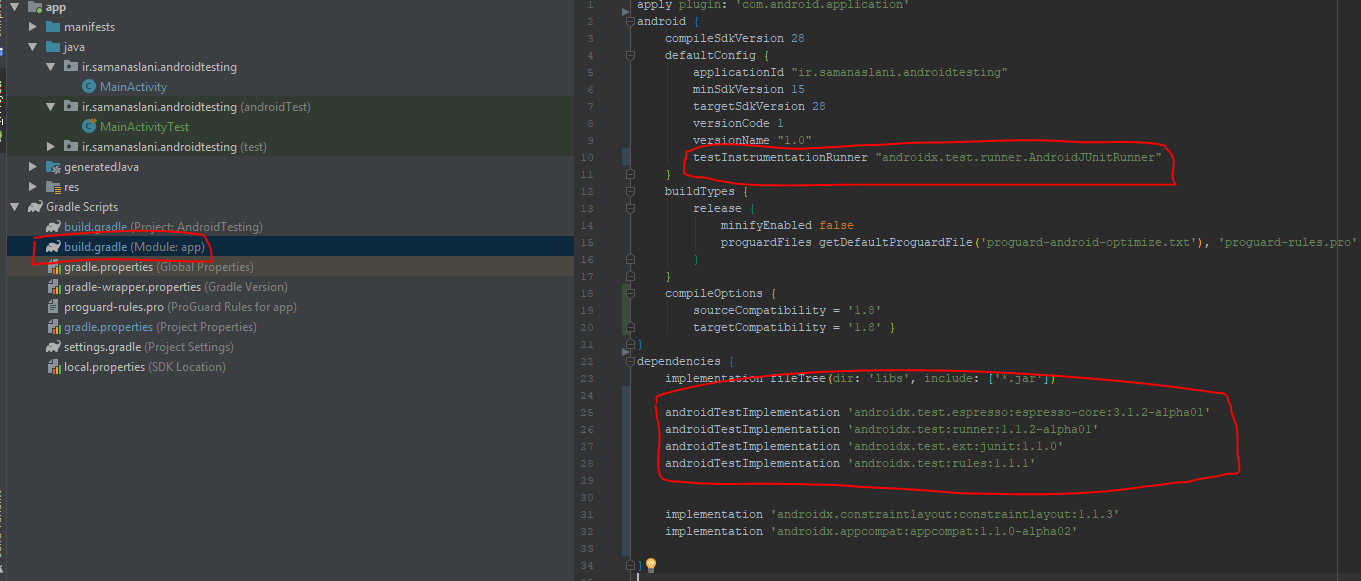1361x581 pixels.
Task: Click the minifyEnabled false line
Action: [x=787, y=225]
